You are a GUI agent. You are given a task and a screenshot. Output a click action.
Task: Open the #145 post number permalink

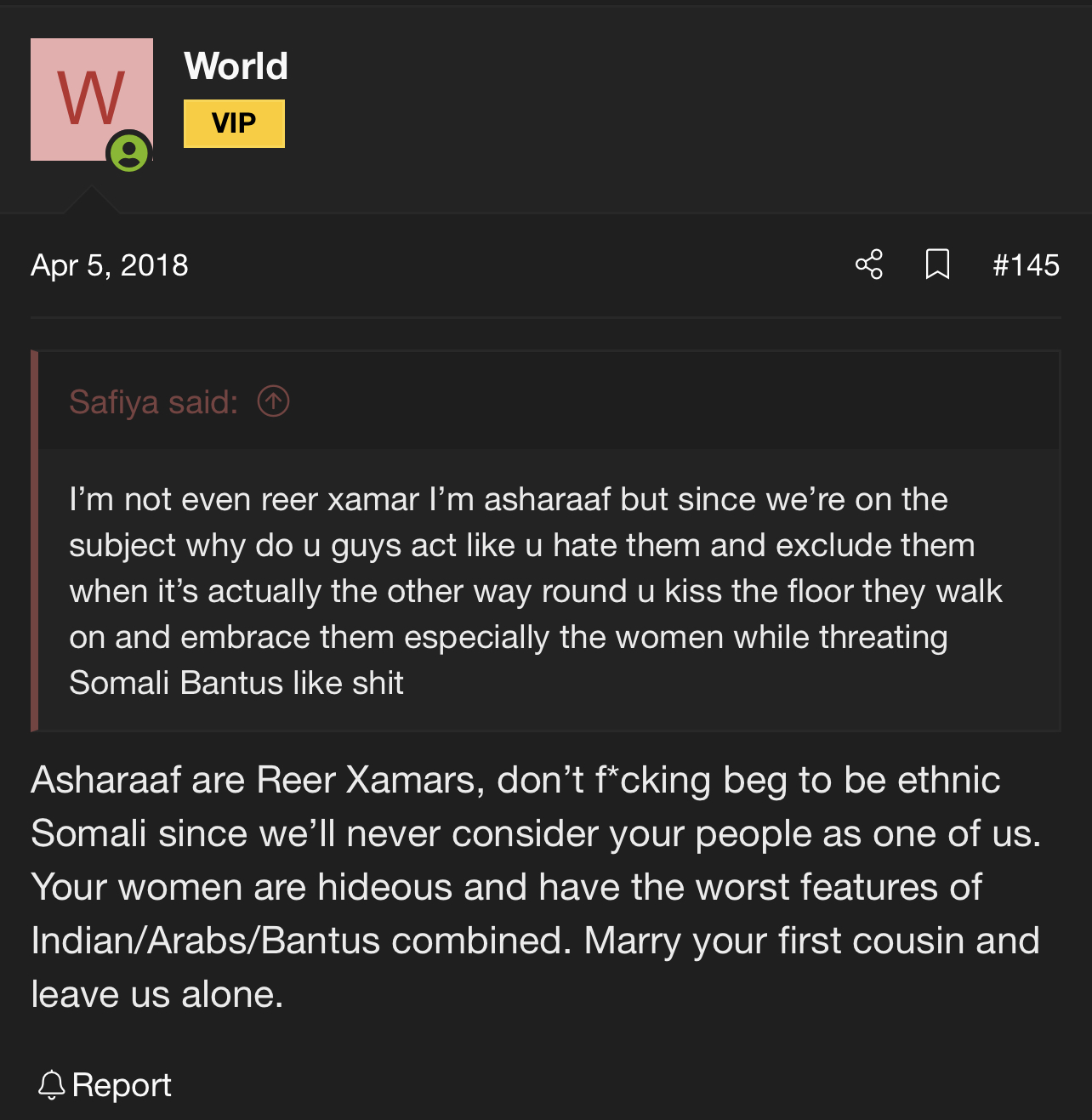pyautogui.click(x=1026, y=265)
